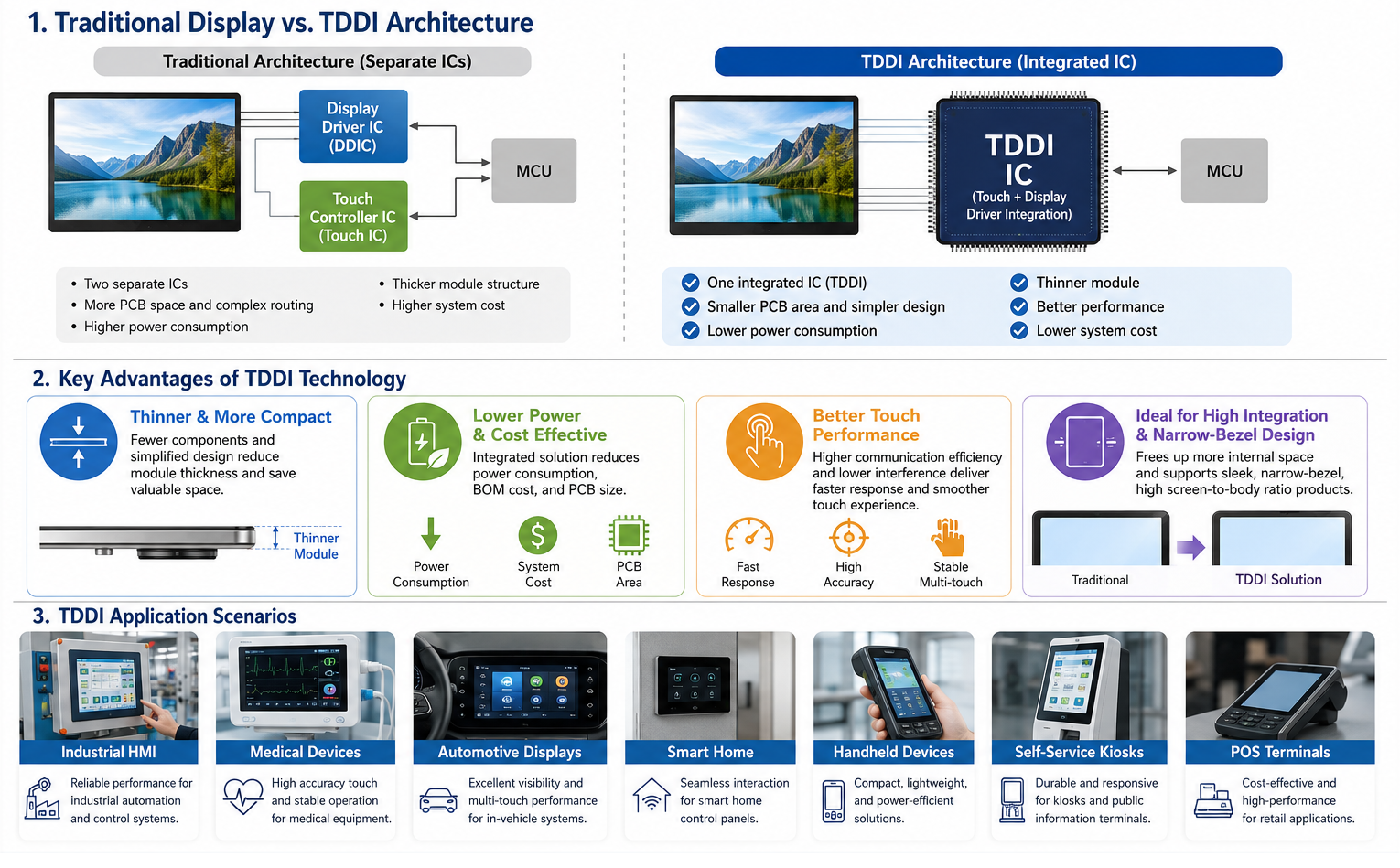Click the Automotive Displays label bar
Screen dimensions: 1400x868
point(510,752)
